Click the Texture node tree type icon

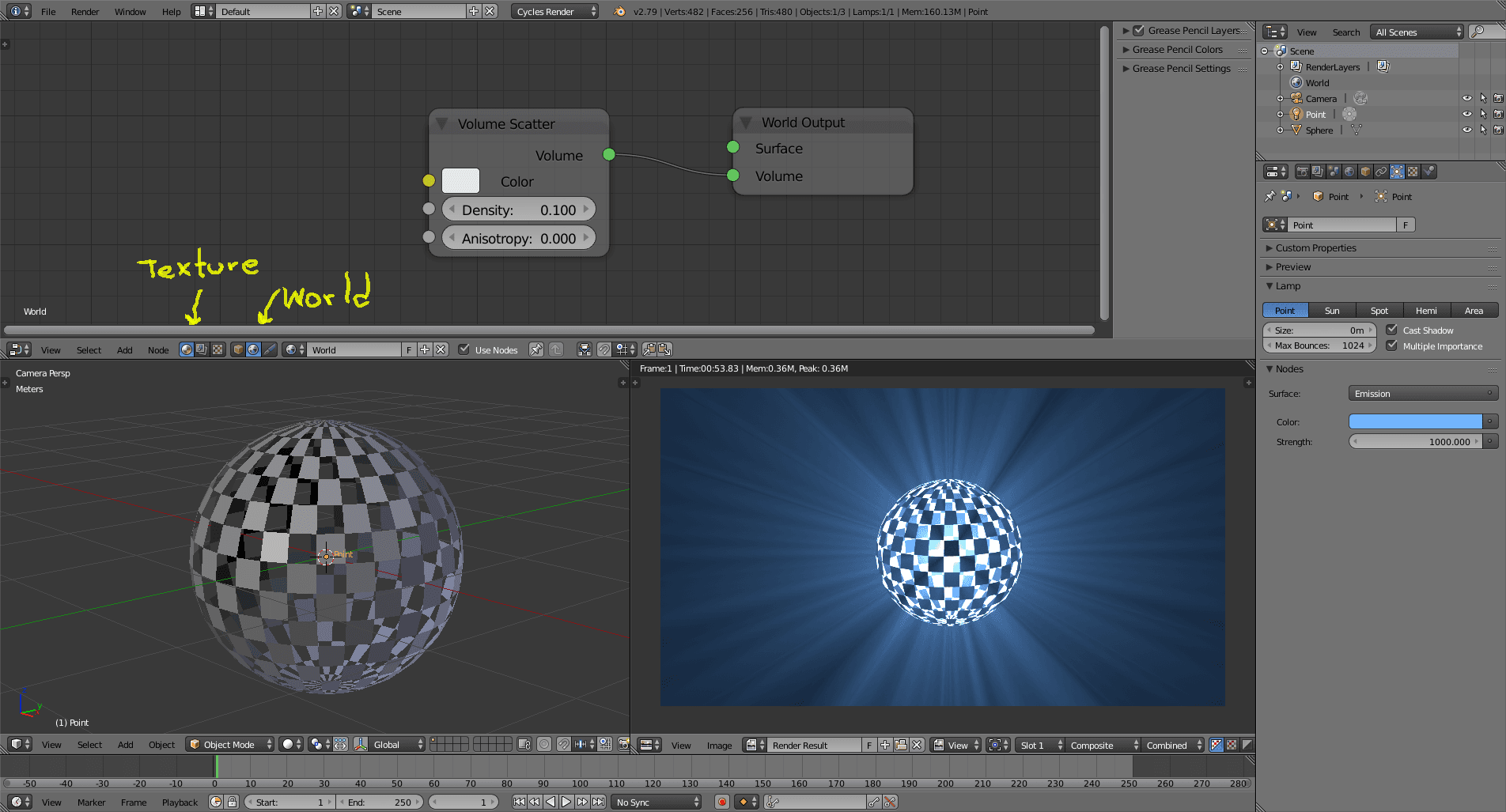click(218, 349)
